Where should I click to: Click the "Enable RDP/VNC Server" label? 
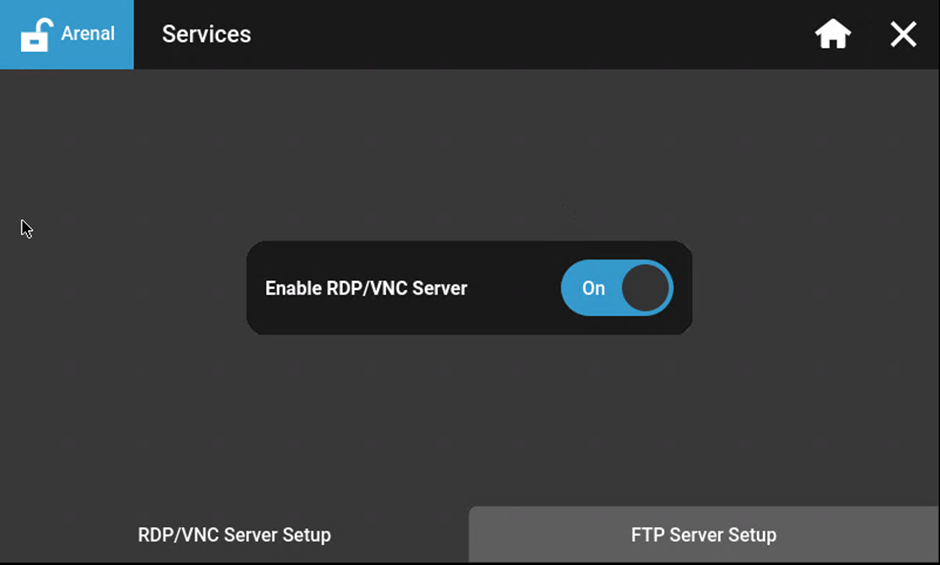coord(366,288)
